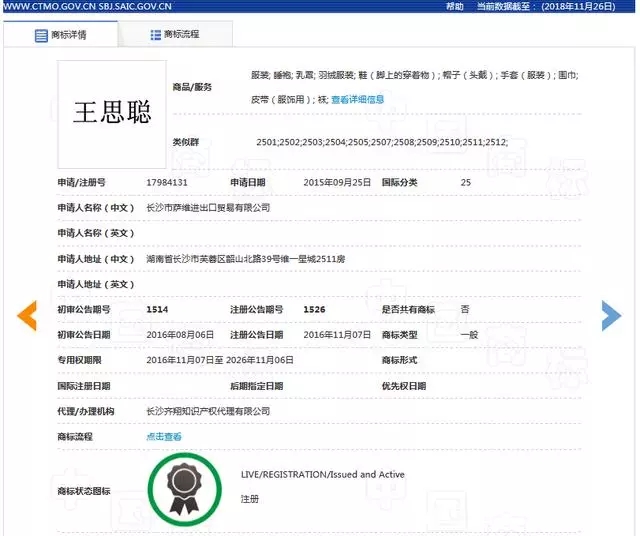This screenshot has height=536, width=640.
Task: Click the 王思聪 trademark image
Action: (111, 112)
